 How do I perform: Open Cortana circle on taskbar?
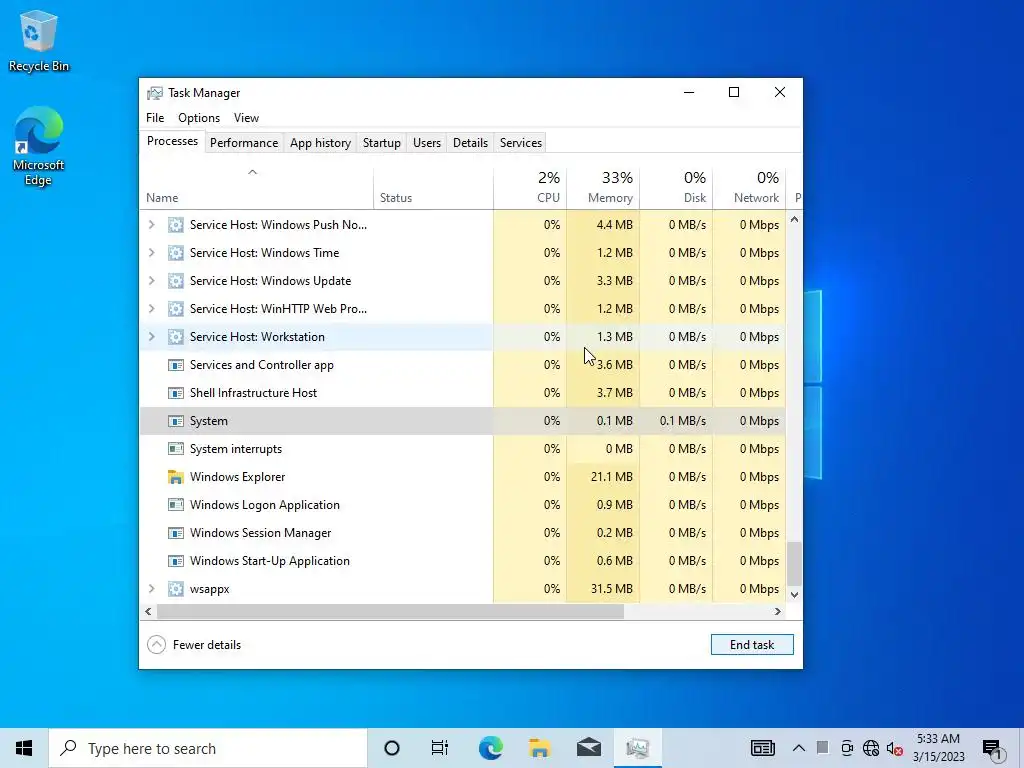(x=392, y=748)
